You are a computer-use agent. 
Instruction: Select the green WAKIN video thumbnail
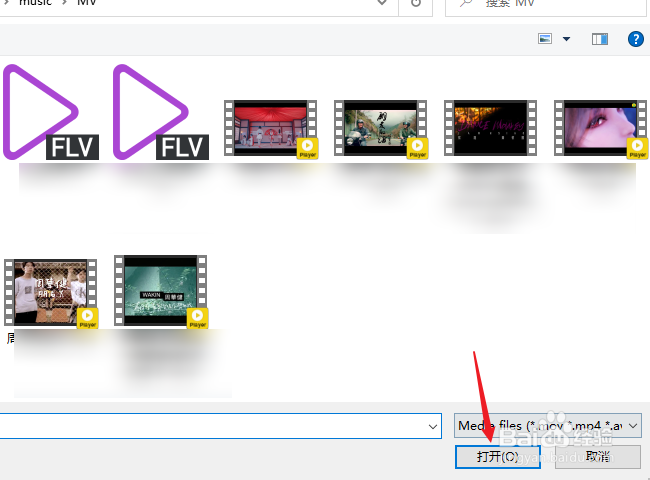(161, 292)
